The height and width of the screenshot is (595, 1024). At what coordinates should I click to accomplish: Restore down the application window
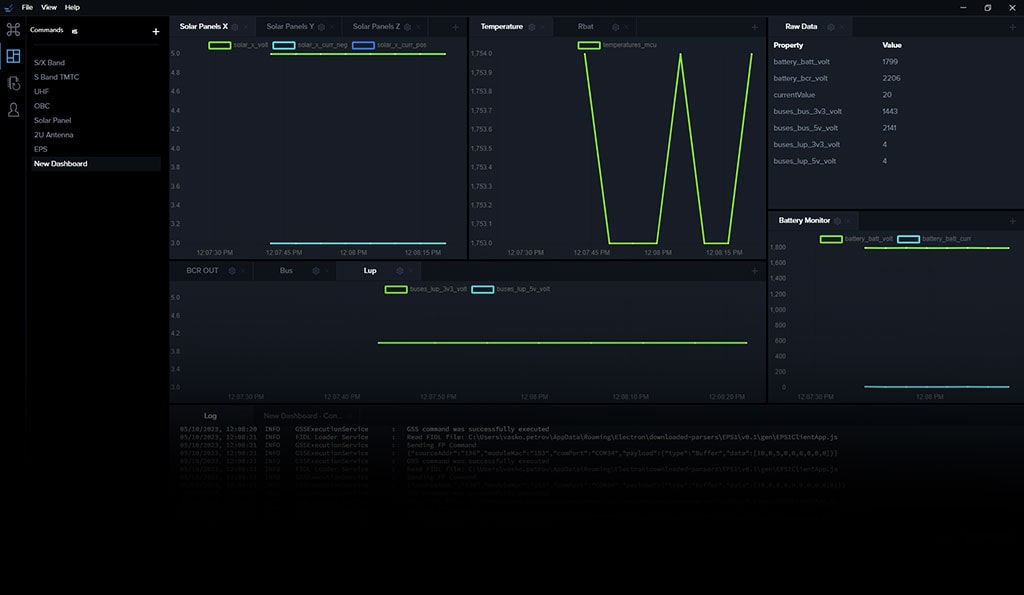(987, 8)
